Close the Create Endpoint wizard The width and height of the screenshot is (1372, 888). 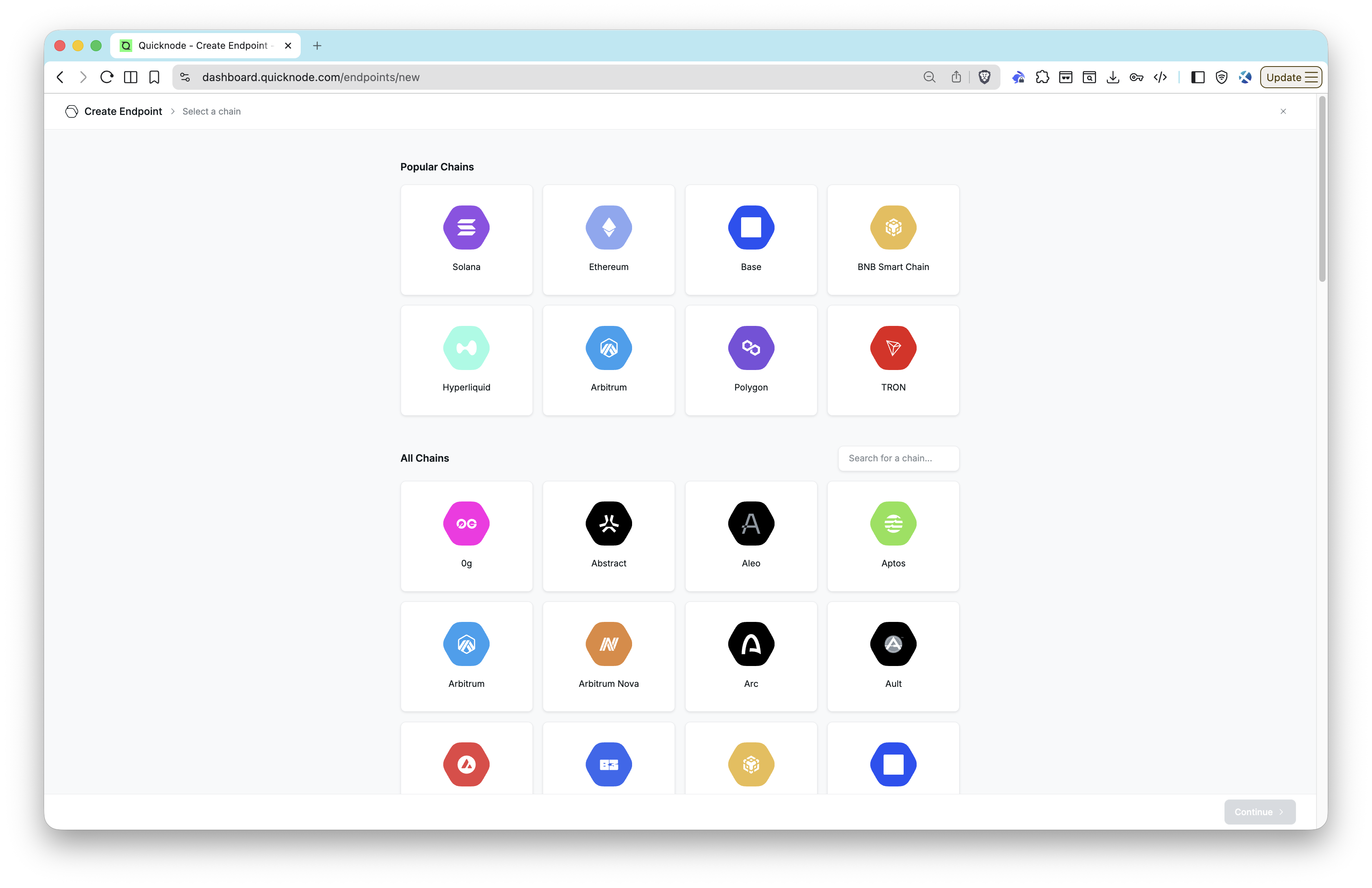pyautogui.click(x=1283, y=111)
